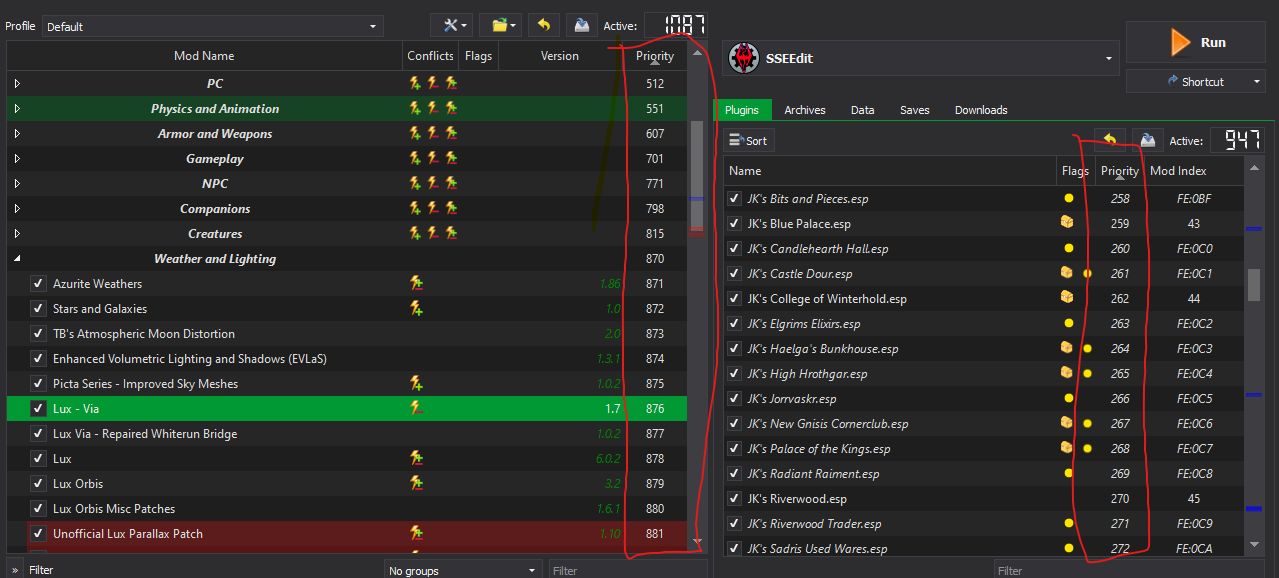
Task: Uncheck JK's High Hrothgar.esp plugin
Action: (735, 374)
